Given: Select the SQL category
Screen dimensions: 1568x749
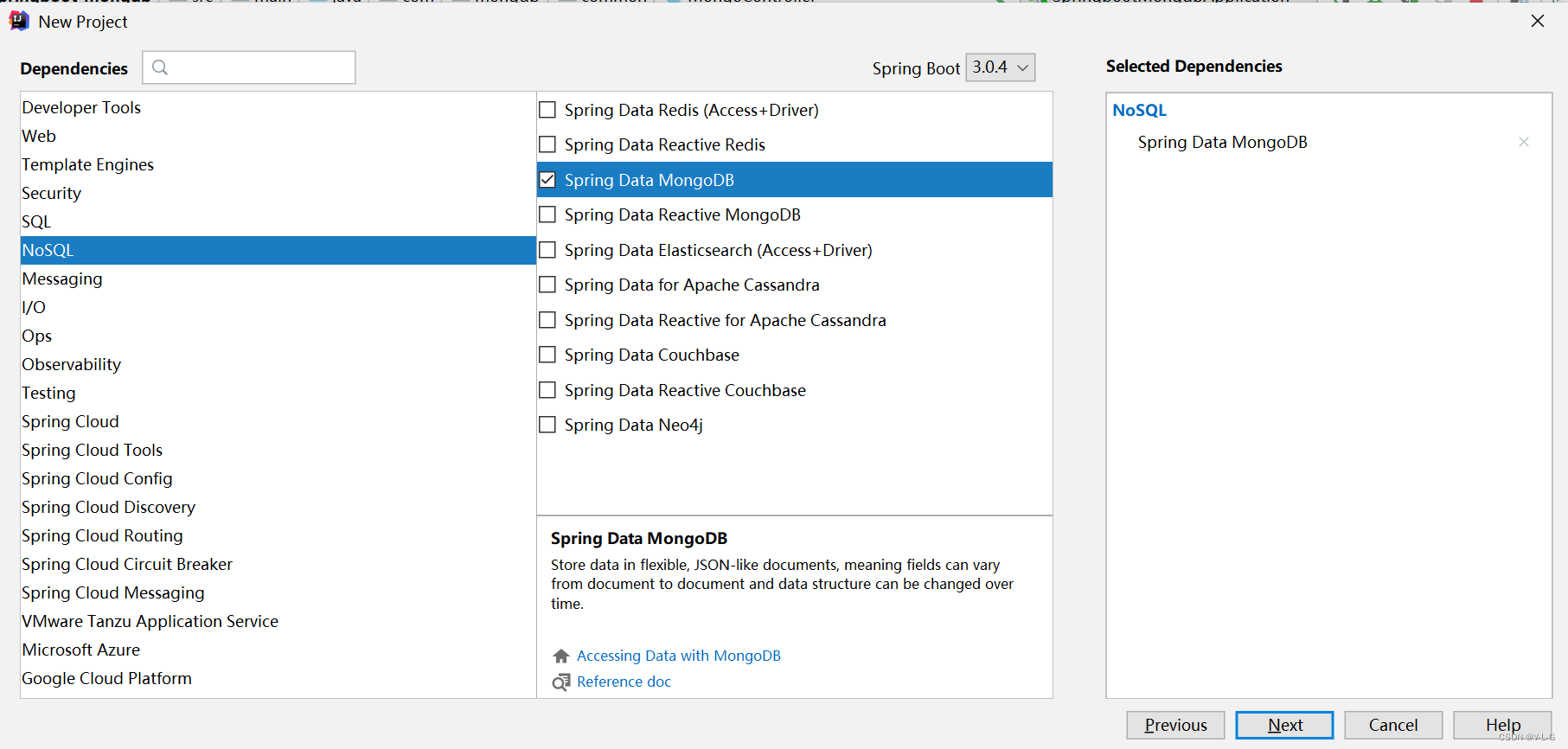Looking at the screenshot, I should (x=278, y=221).
